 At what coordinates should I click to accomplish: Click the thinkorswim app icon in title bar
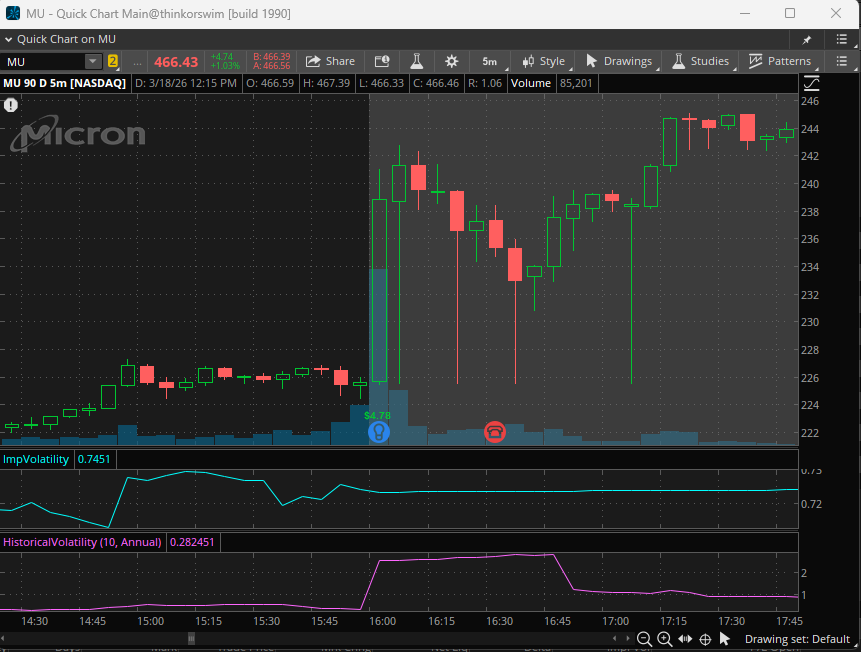click(13, 13)
